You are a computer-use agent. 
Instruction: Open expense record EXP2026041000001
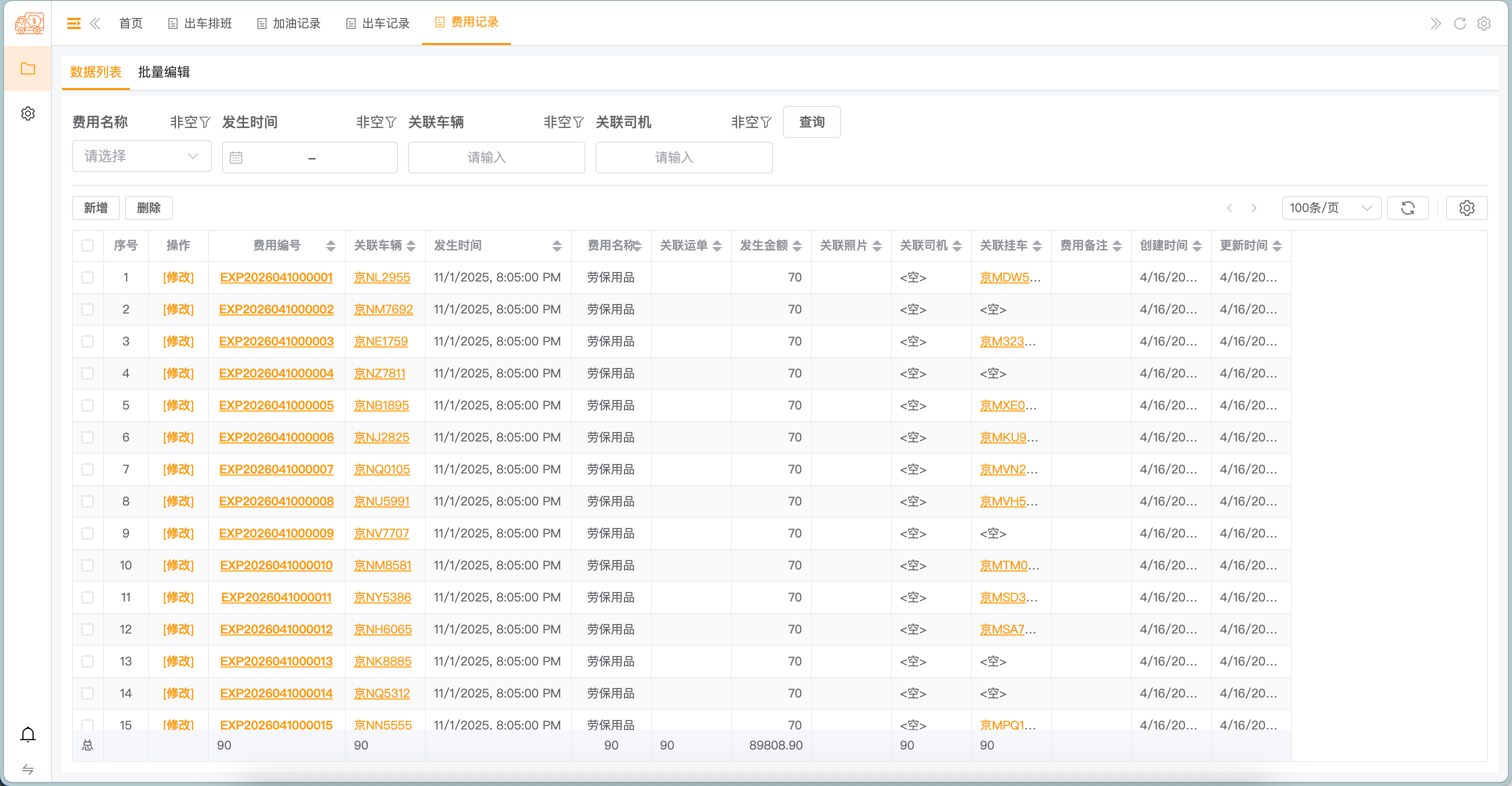click(x=276, y=277)
